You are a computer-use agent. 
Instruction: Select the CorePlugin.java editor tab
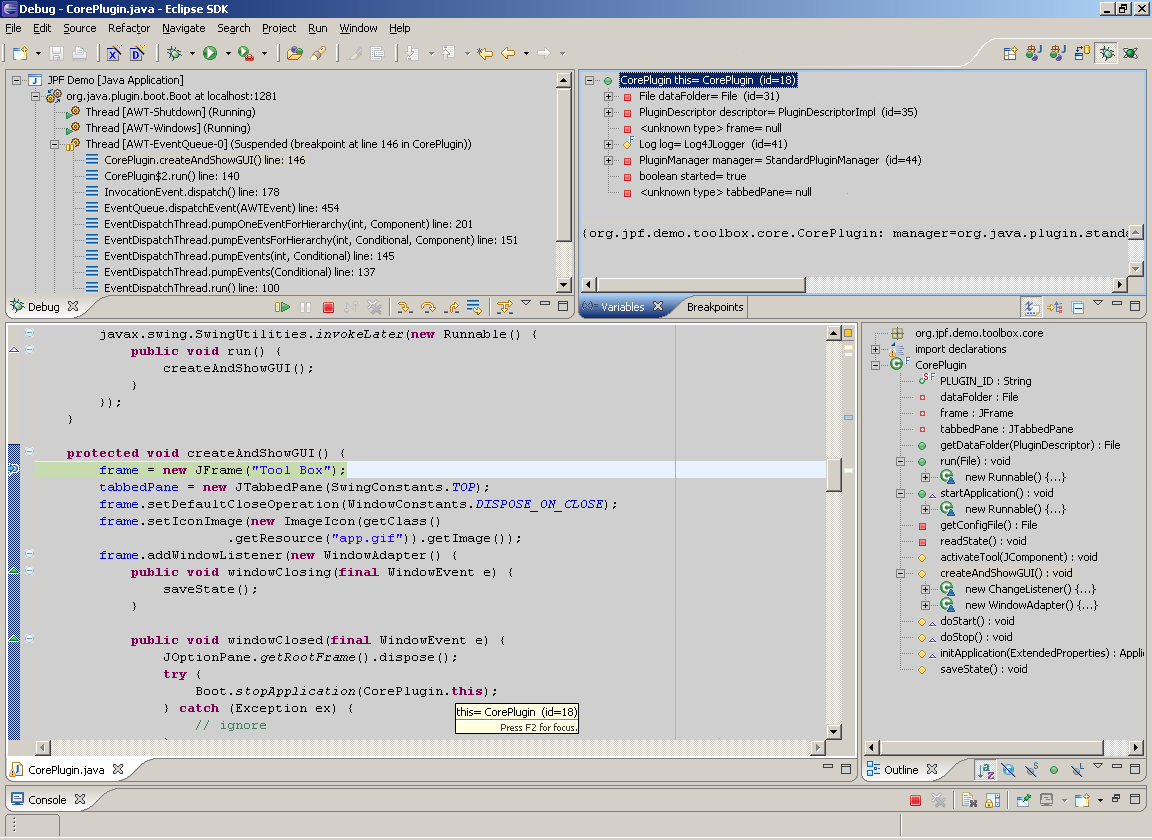(66, 769)
